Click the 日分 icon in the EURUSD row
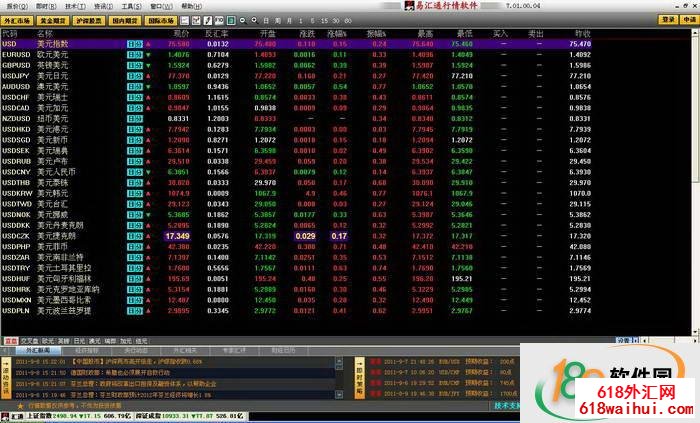The image size is (700, 423). pos(135,55)
